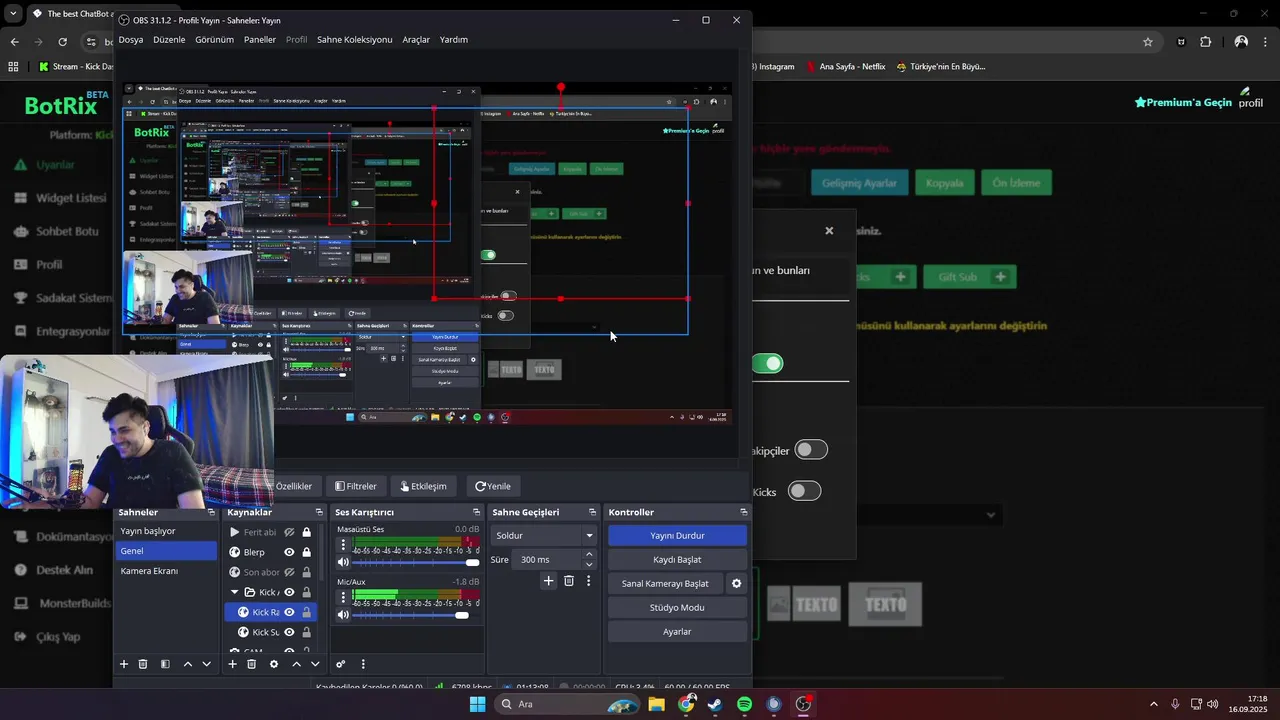Open virtual camera settings gear
The image size is (1280, 720).
pyautogui.click(x=737, y=584)
